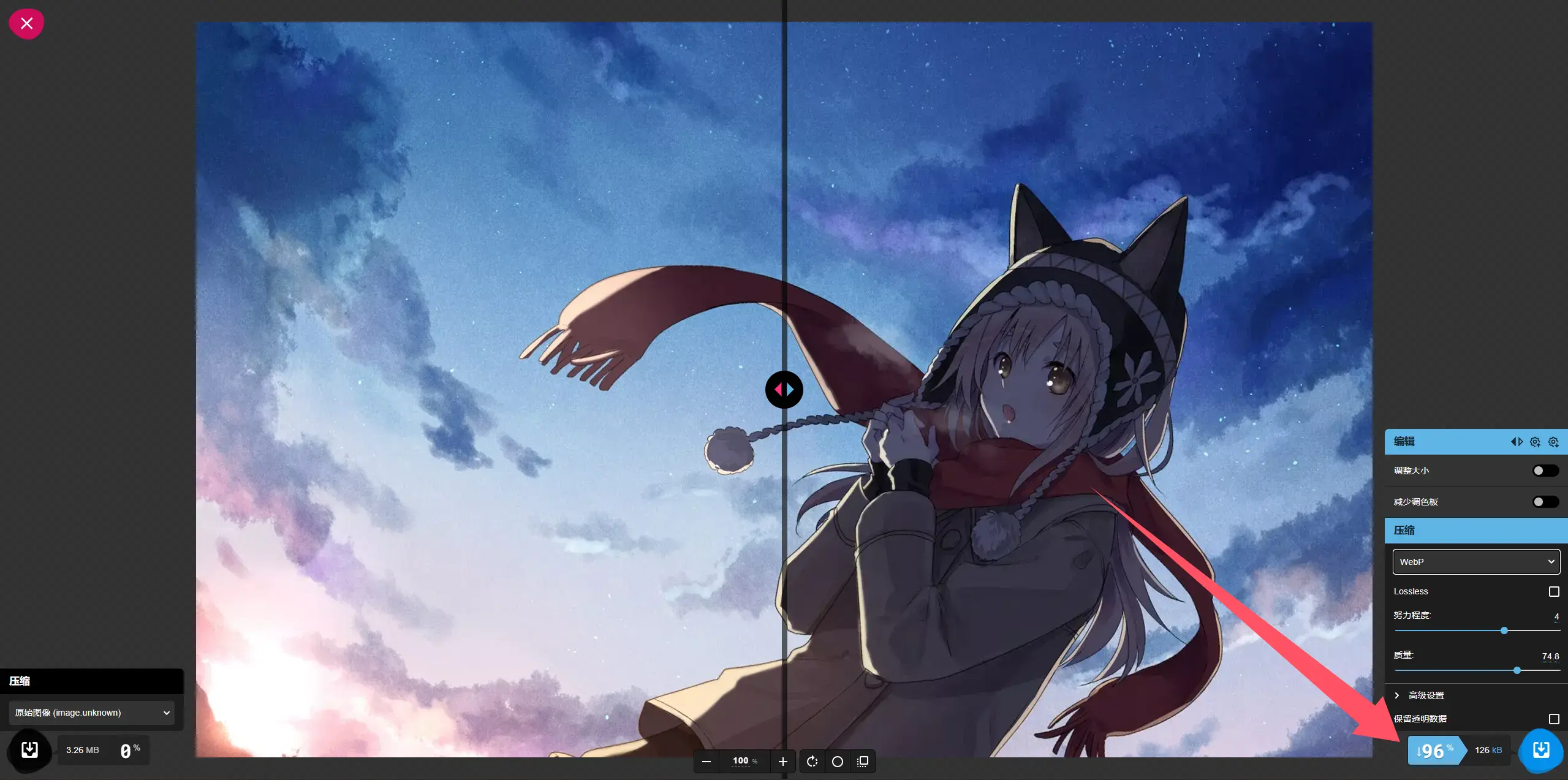Image resolution: width=1568 pixels, height=780 pixels.
Task: Click the 0% label beside the original size
Action: coord(130,750)
